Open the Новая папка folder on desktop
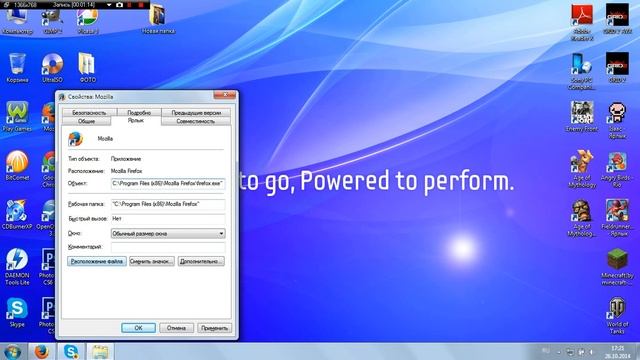Screen dimensions: 640x360 click(158, 19)
